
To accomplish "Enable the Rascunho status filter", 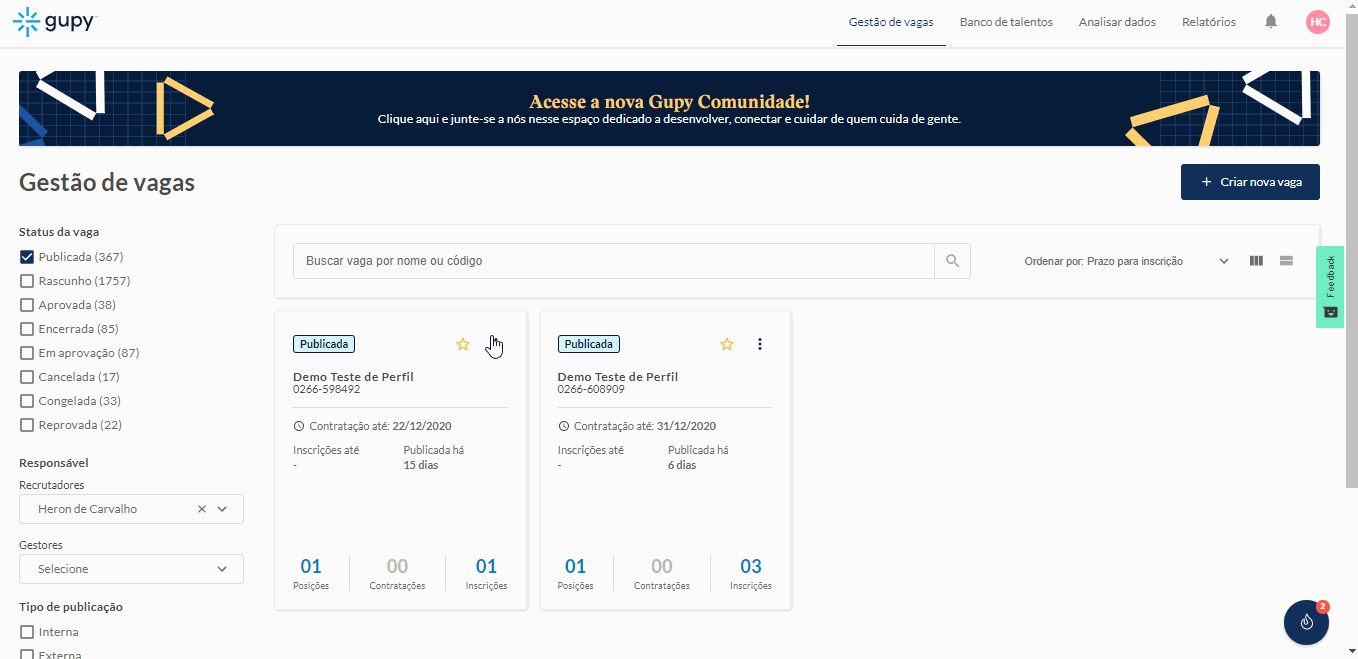I will point(27,281).
